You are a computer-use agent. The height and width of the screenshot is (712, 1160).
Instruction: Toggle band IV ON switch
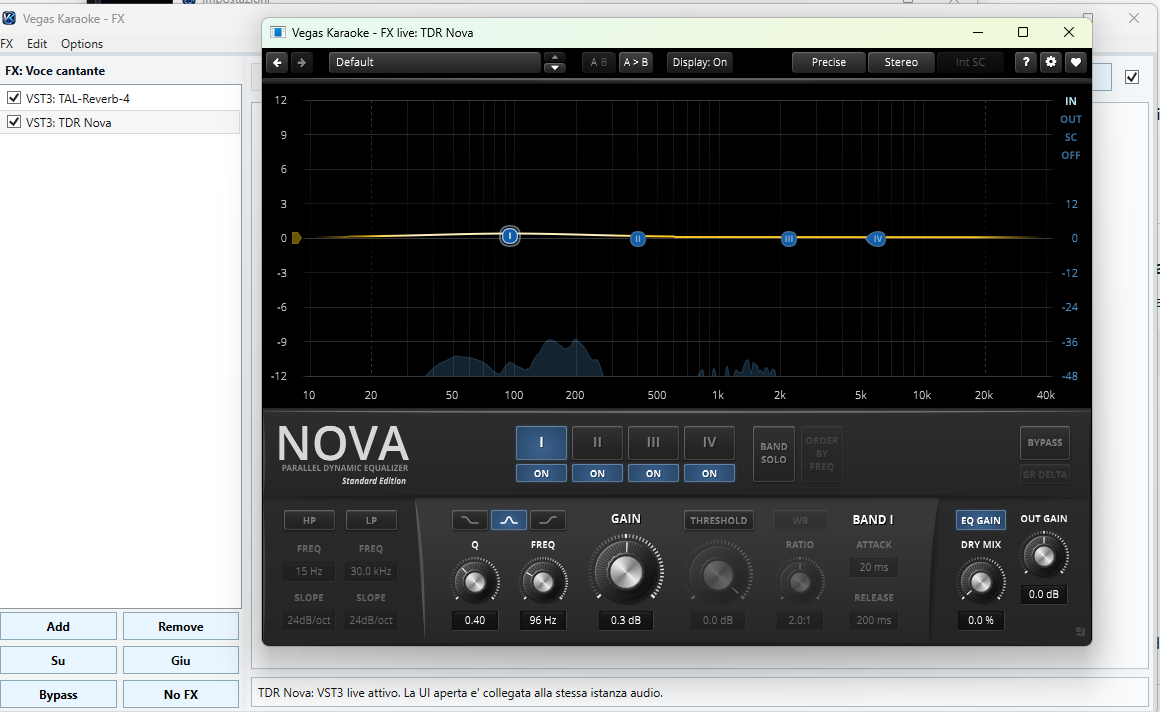point(709,473)
